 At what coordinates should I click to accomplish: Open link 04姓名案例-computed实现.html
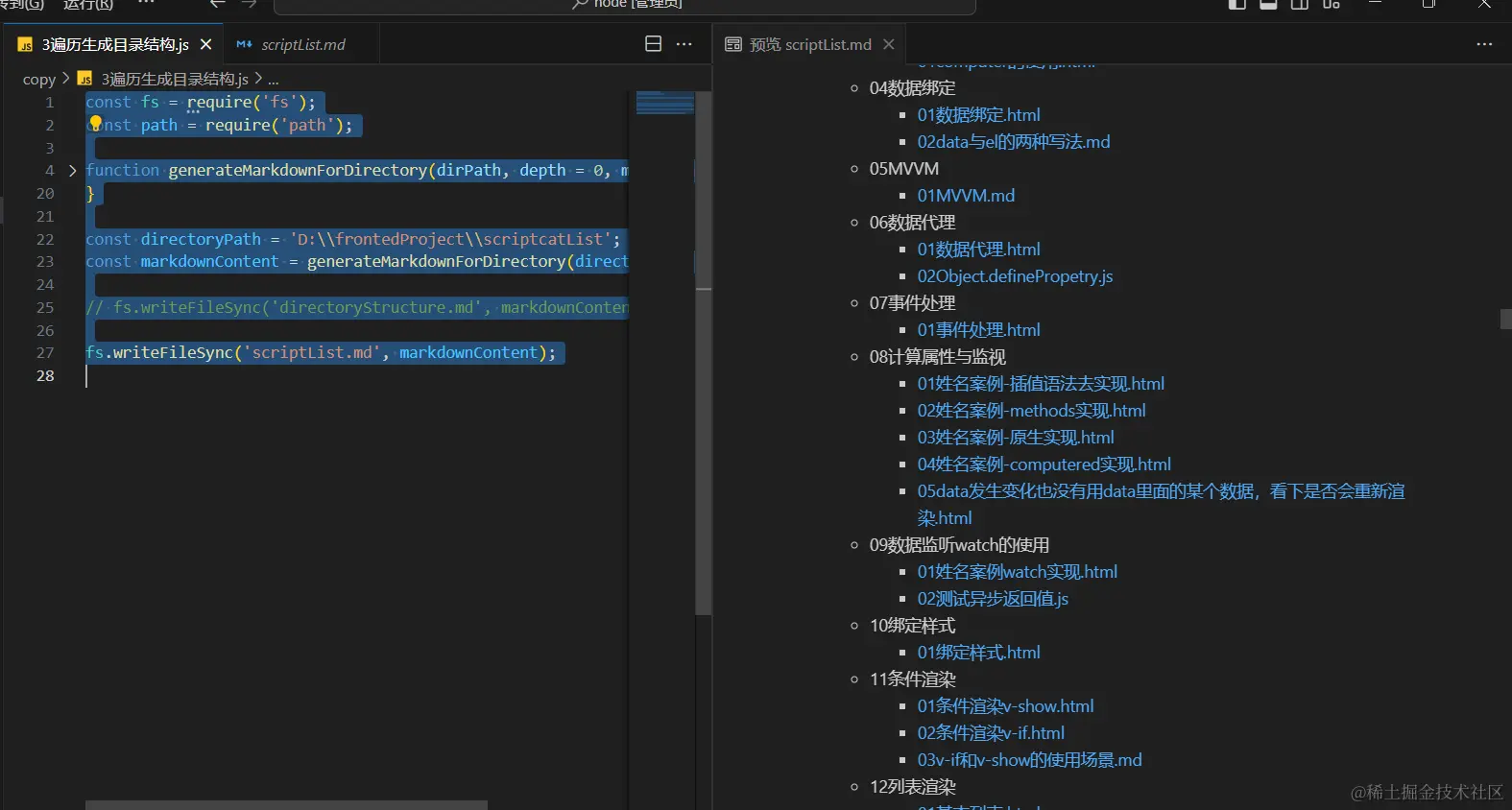1044,465
